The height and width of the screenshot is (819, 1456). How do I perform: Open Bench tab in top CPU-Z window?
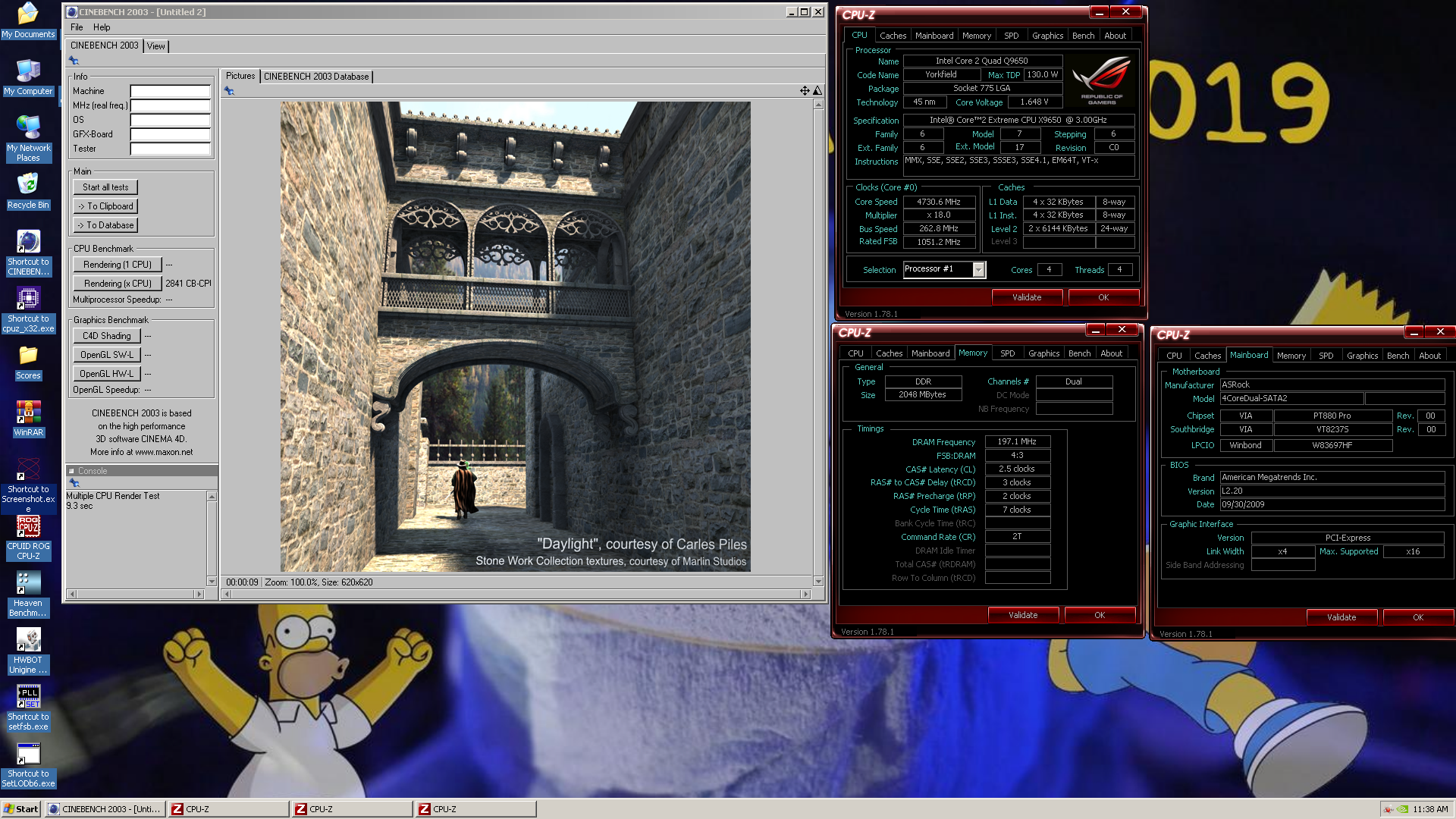pyautogui.click(x=1083, y=36)
